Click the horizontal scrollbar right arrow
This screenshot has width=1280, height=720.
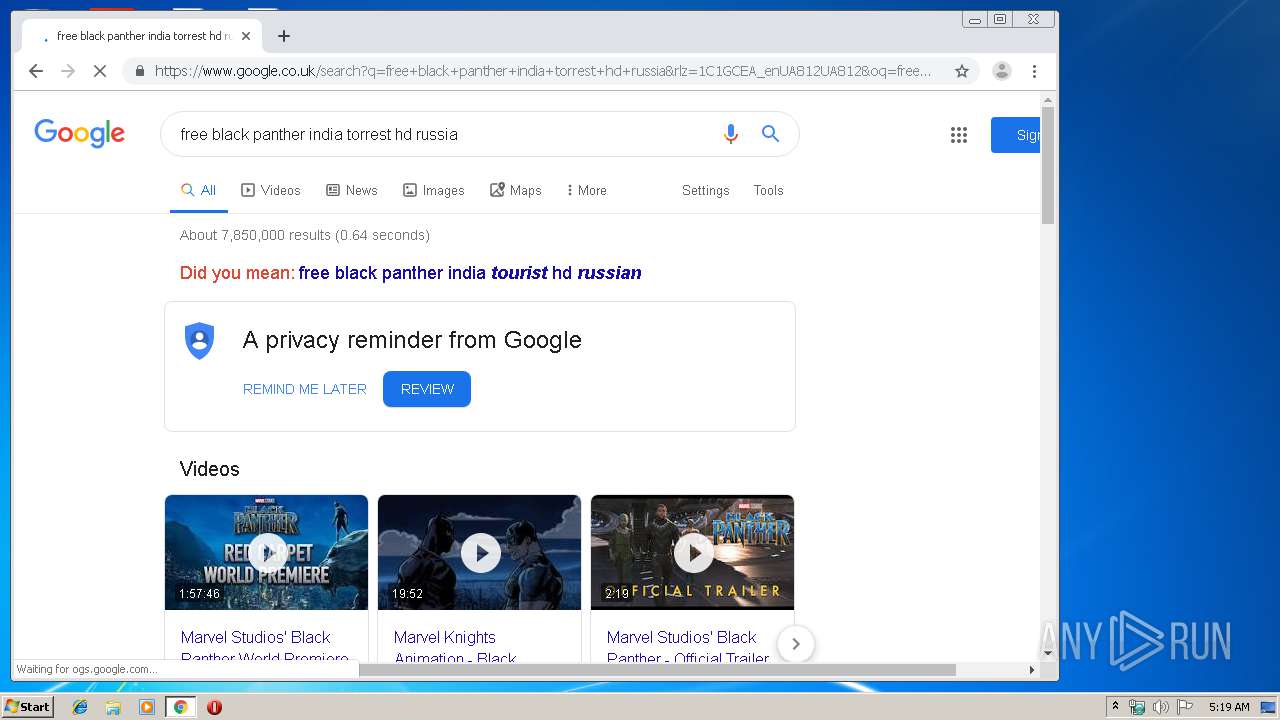click(x=1032, y=670)
